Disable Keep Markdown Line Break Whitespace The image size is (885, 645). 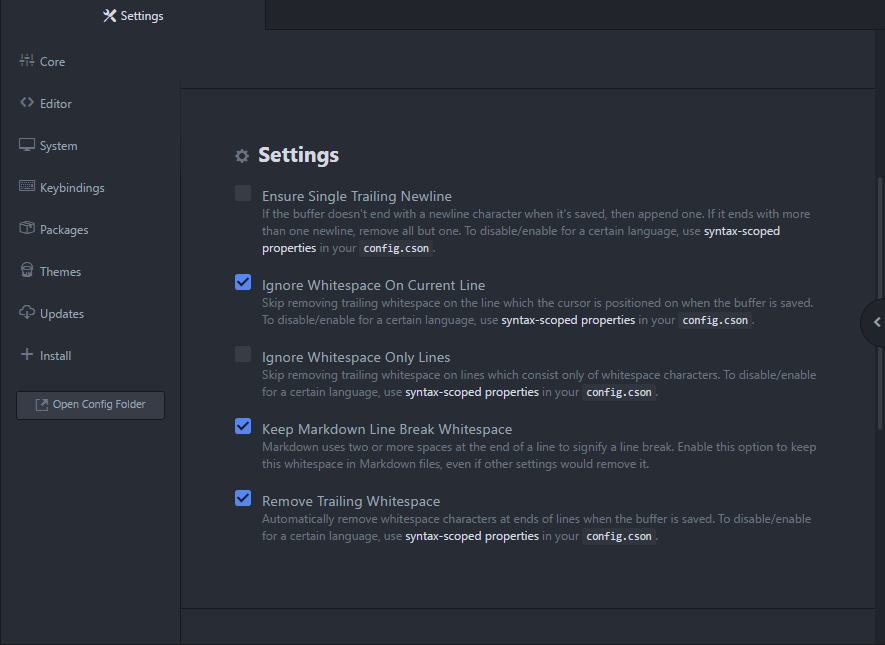pyautogui.click(x=243, y=426)
